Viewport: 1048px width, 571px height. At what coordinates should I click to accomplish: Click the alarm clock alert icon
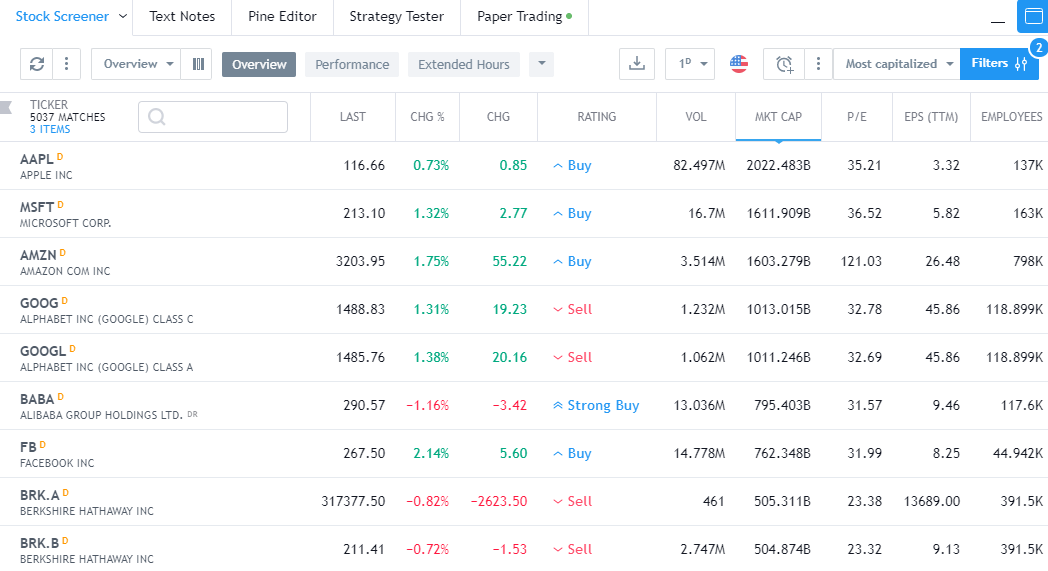point(785,64)
